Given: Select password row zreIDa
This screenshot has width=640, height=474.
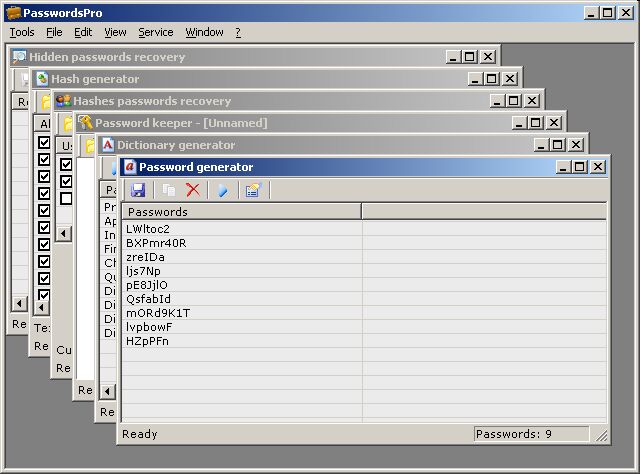Looking at the screenshot, I should tap(242, 257).
